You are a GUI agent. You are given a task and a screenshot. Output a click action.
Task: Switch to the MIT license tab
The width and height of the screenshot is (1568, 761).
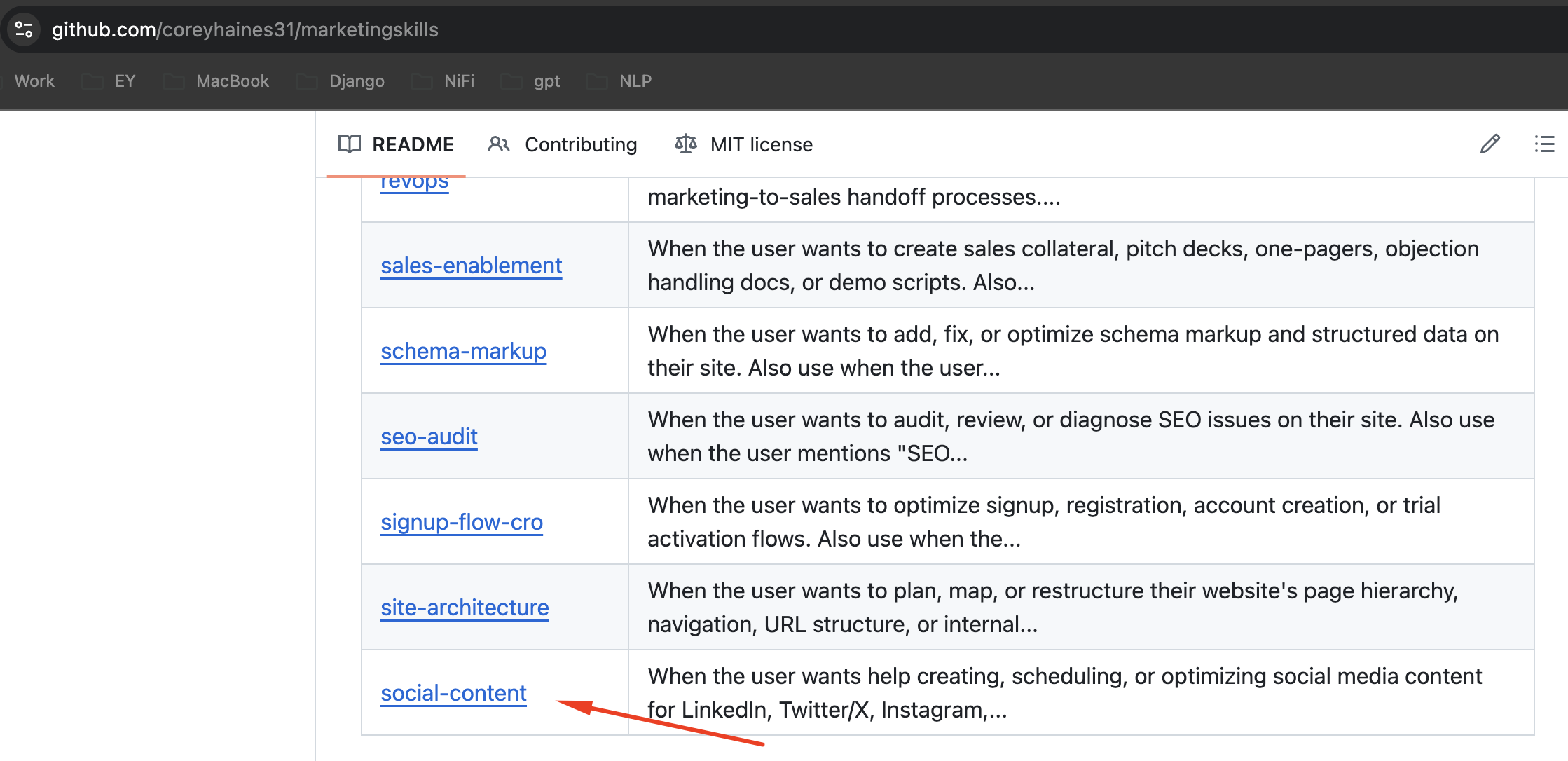(x=744, y=144)
